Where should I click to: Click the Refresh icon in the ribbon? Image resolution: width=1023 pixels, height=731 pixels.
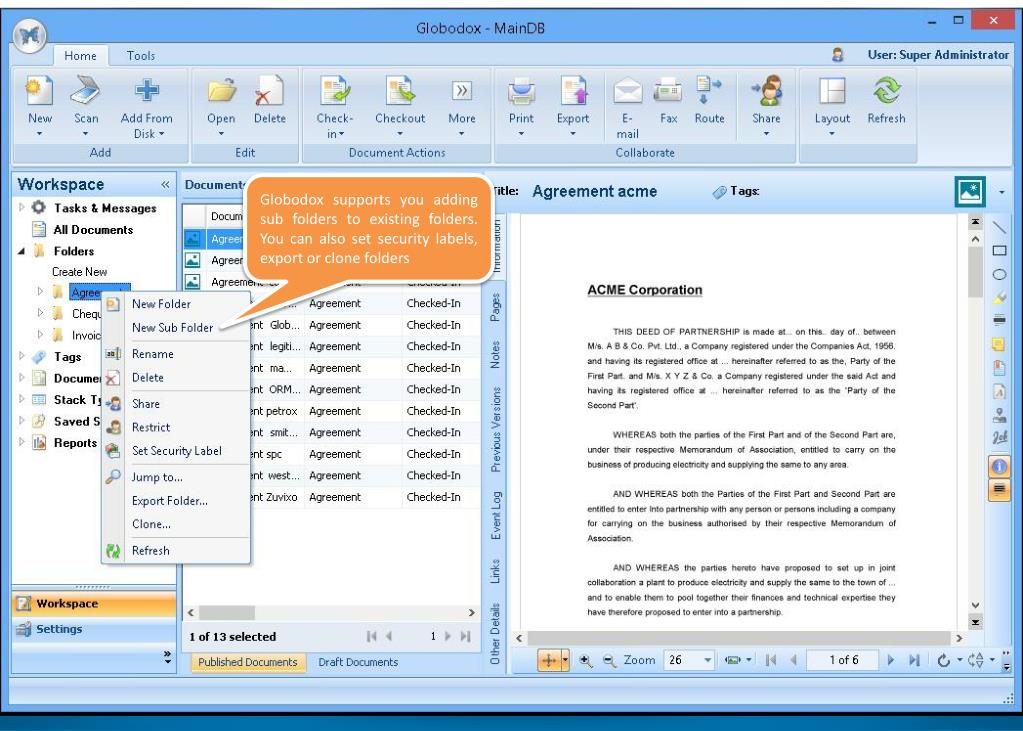[x=886, y=90]
